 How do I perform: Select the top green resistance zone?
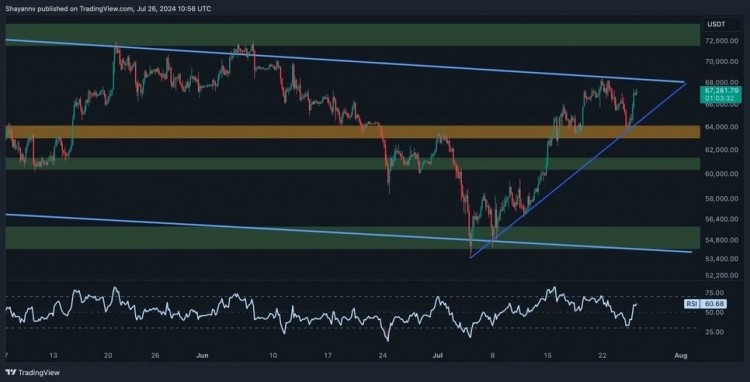pos(353,35)
